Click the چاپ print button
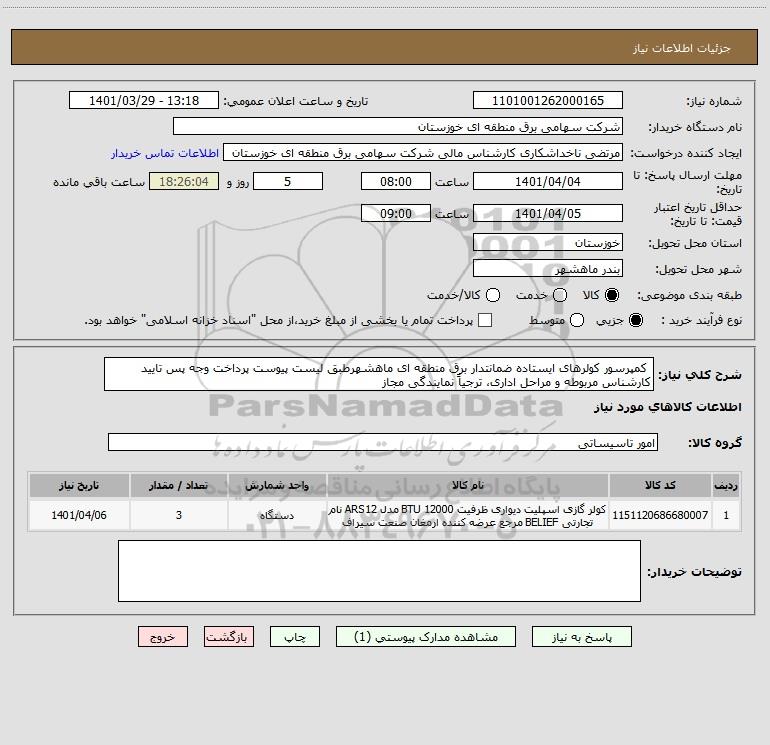Viewport: 770px width, 745px height. [x=295, y=636]
